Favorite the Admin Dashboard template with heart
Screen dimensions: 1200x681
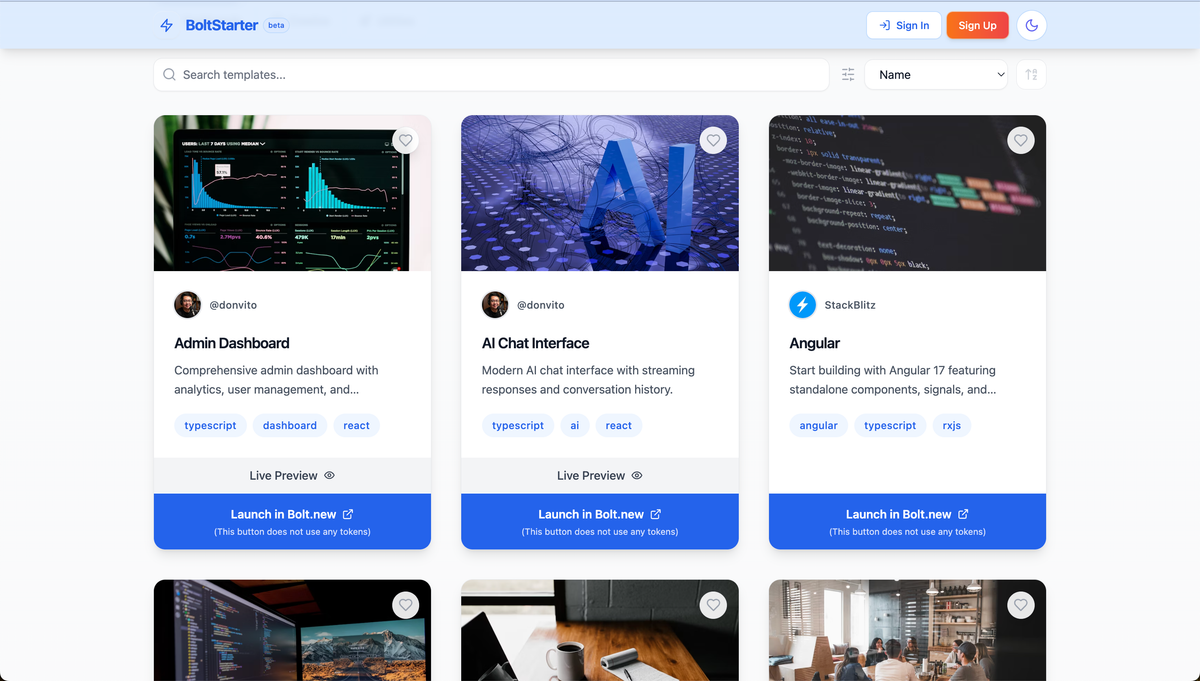point(404,141)
